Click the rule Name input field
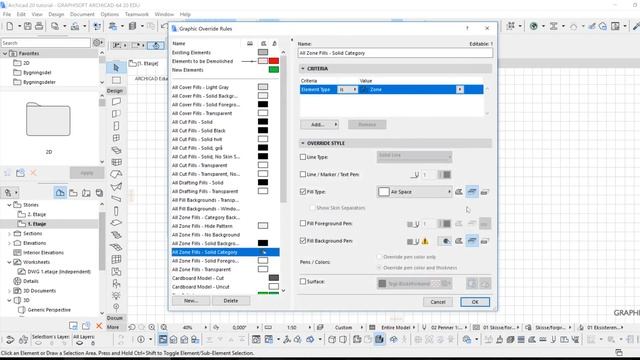640x360 pixels. tap(395, 53)
